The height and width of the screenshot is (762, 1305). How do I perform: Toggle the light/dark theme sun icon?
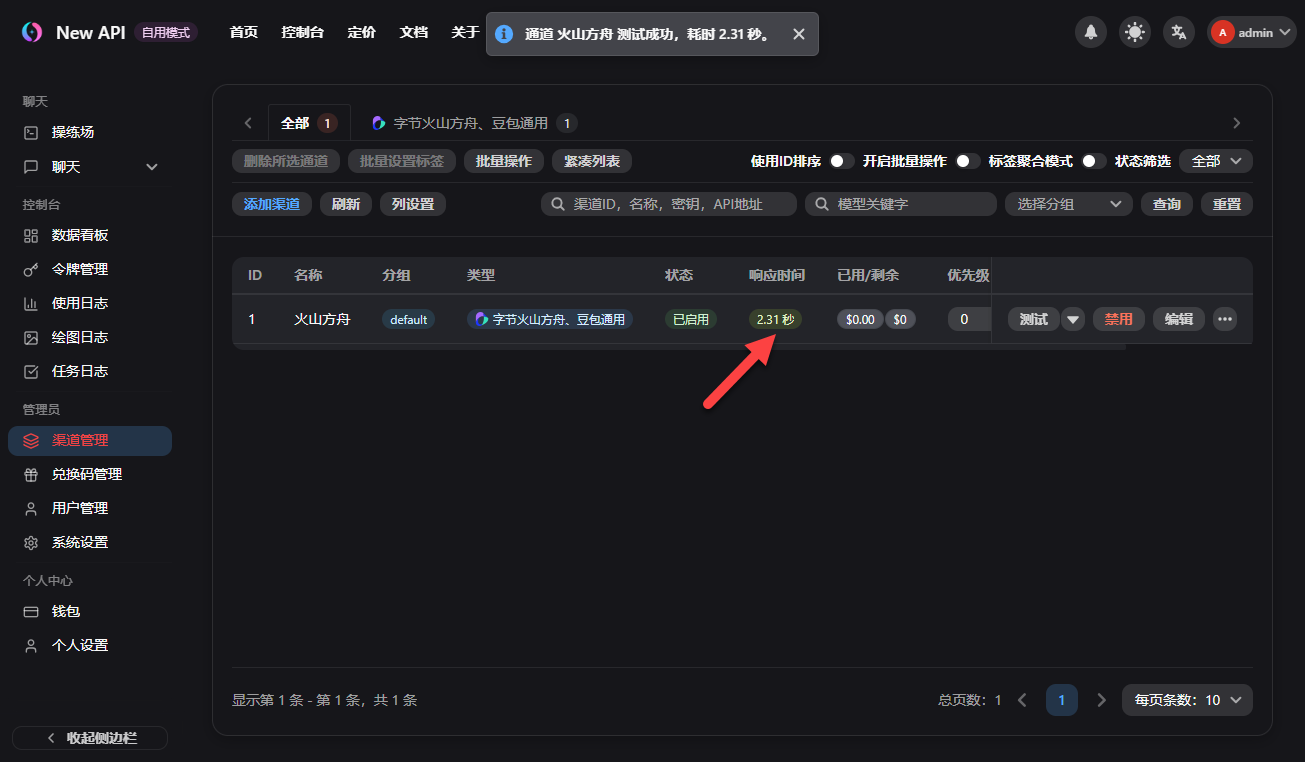(1134, 31)
